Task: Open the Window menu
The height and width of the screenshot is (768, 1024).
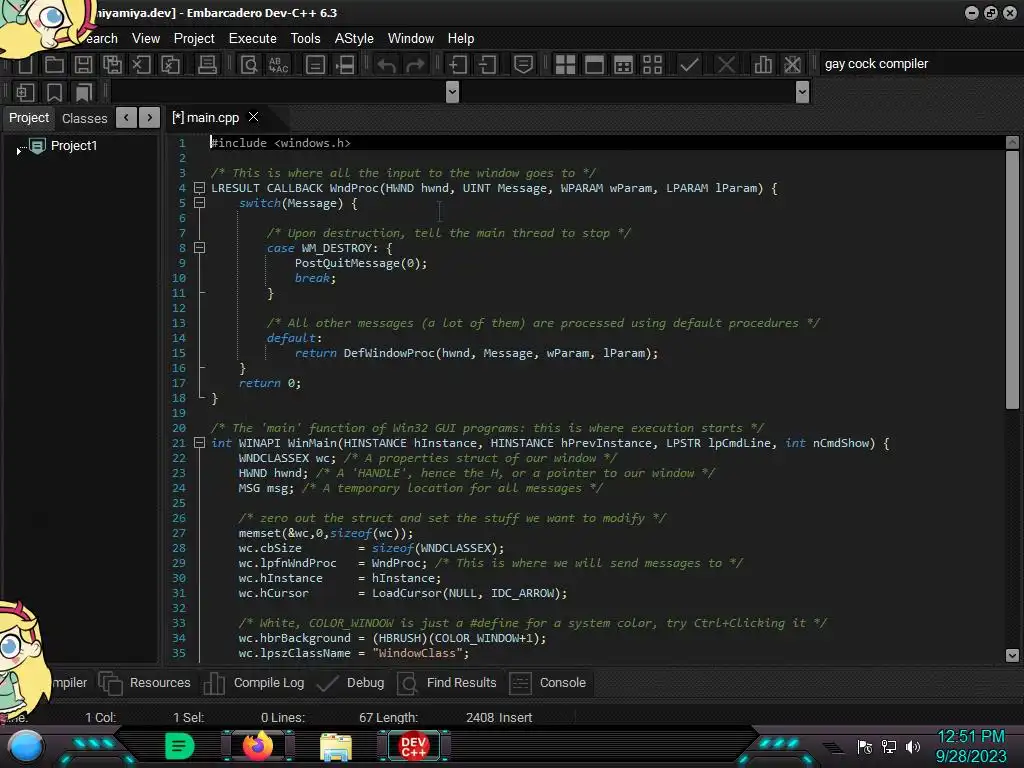Action: point(411,39)
